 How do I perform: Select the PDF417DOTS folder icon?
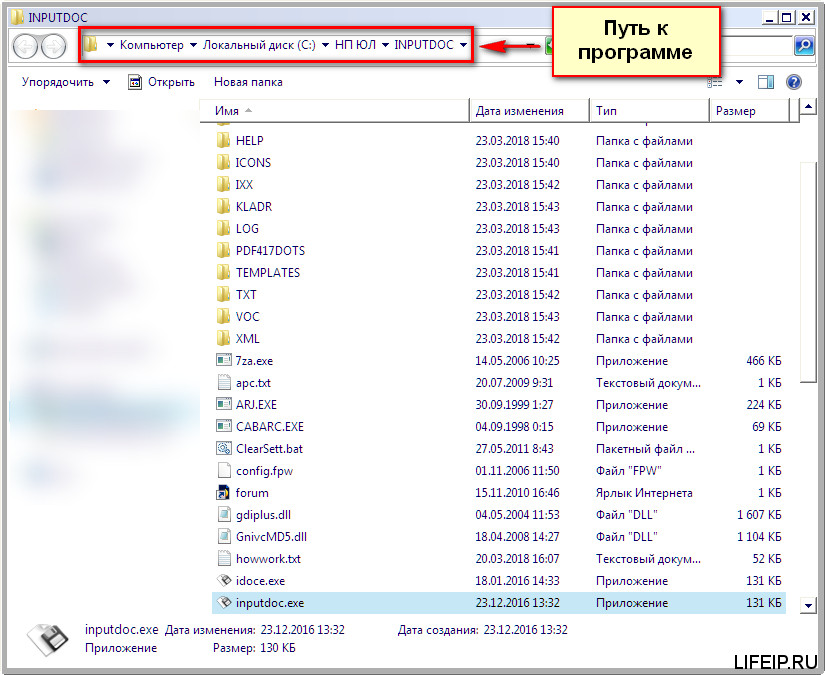223,250
